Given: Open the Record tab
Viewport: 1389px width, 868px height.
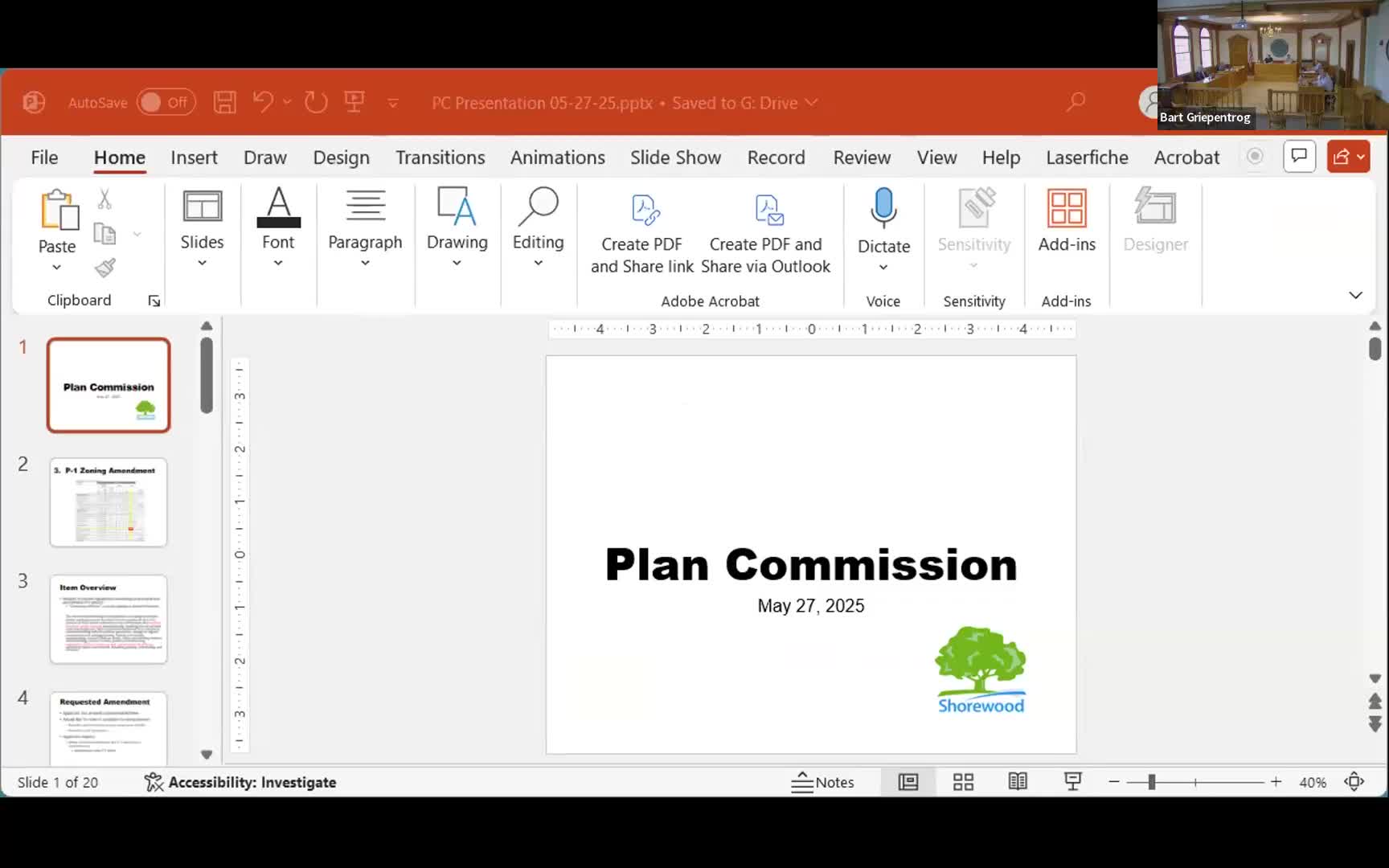Looking at the screenshot, I should 776,158.
